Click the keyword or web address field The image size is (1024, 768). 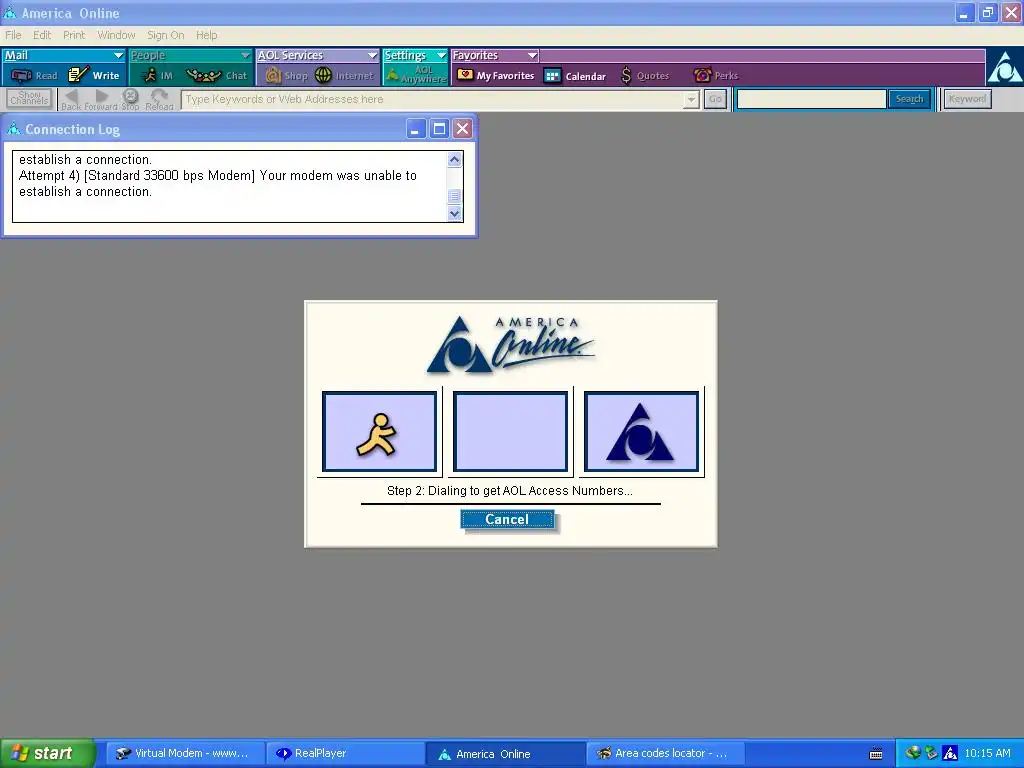(432, 99)
